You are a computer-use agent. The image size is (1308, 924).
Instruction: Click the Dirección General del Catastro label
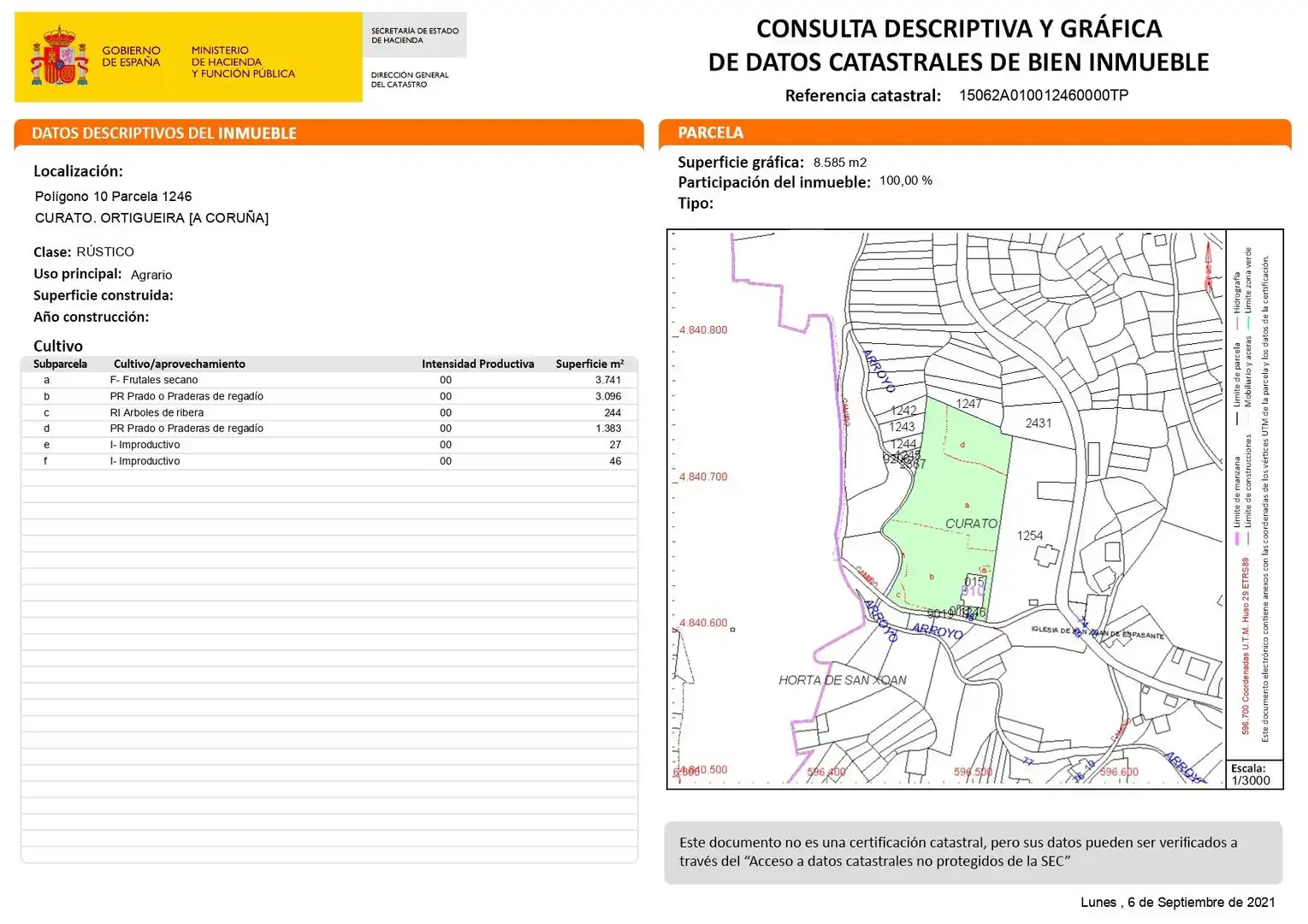point(410,80)
